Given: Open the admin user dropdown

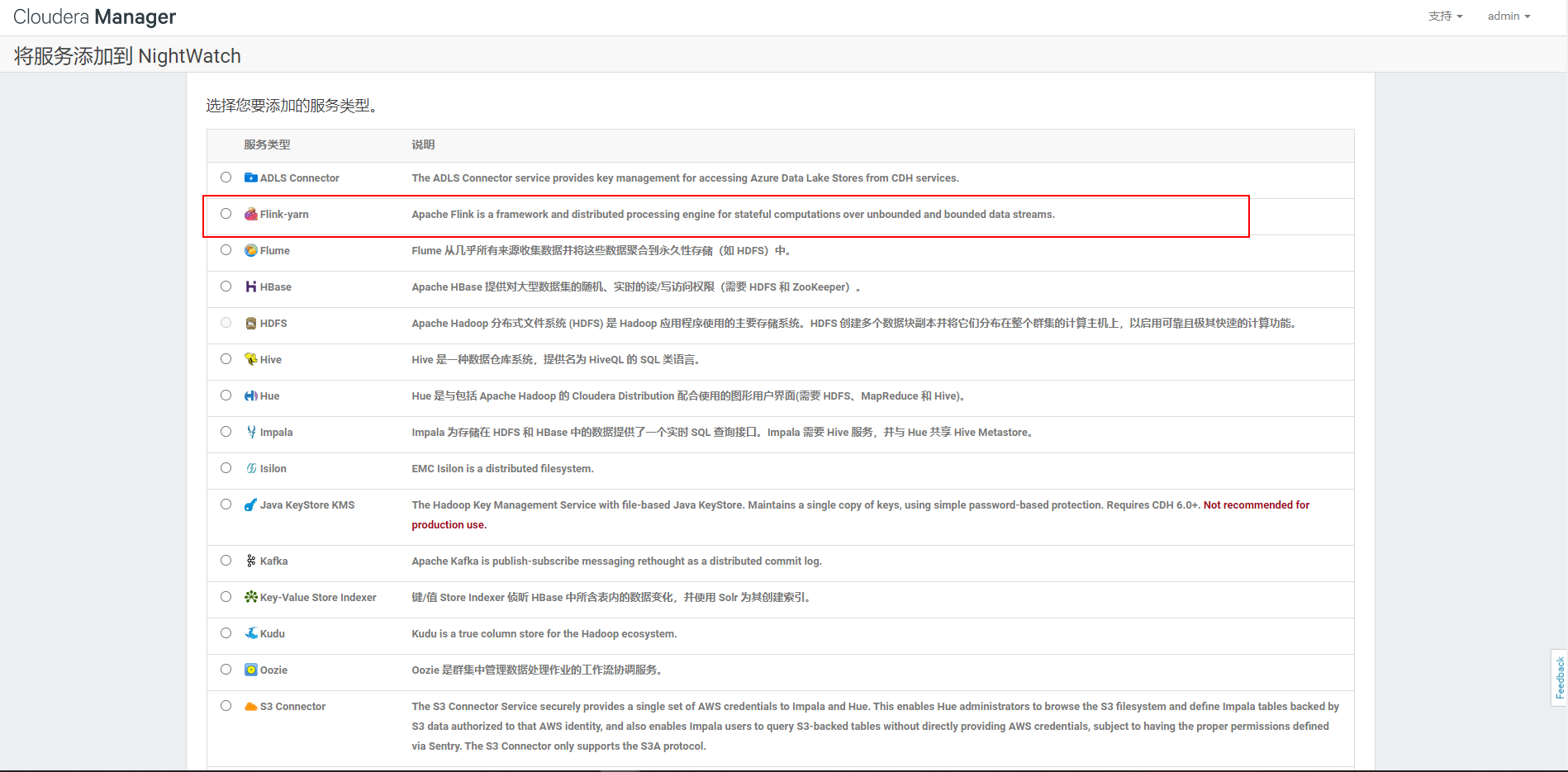Looking at the screenshot, I should point(1509,17).
